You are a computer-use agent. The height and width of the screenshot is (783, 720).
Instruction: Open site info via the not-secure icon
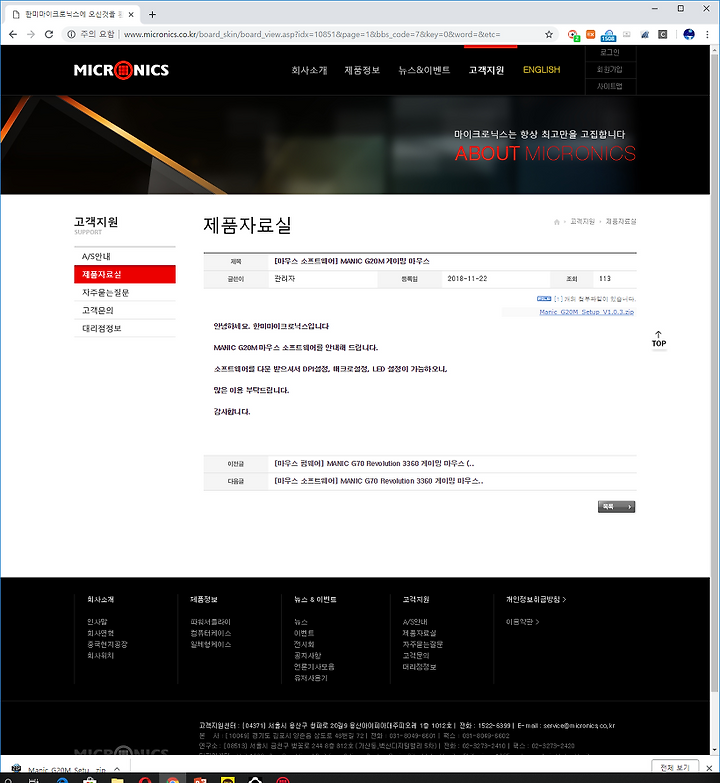click(x=71, y=34)
